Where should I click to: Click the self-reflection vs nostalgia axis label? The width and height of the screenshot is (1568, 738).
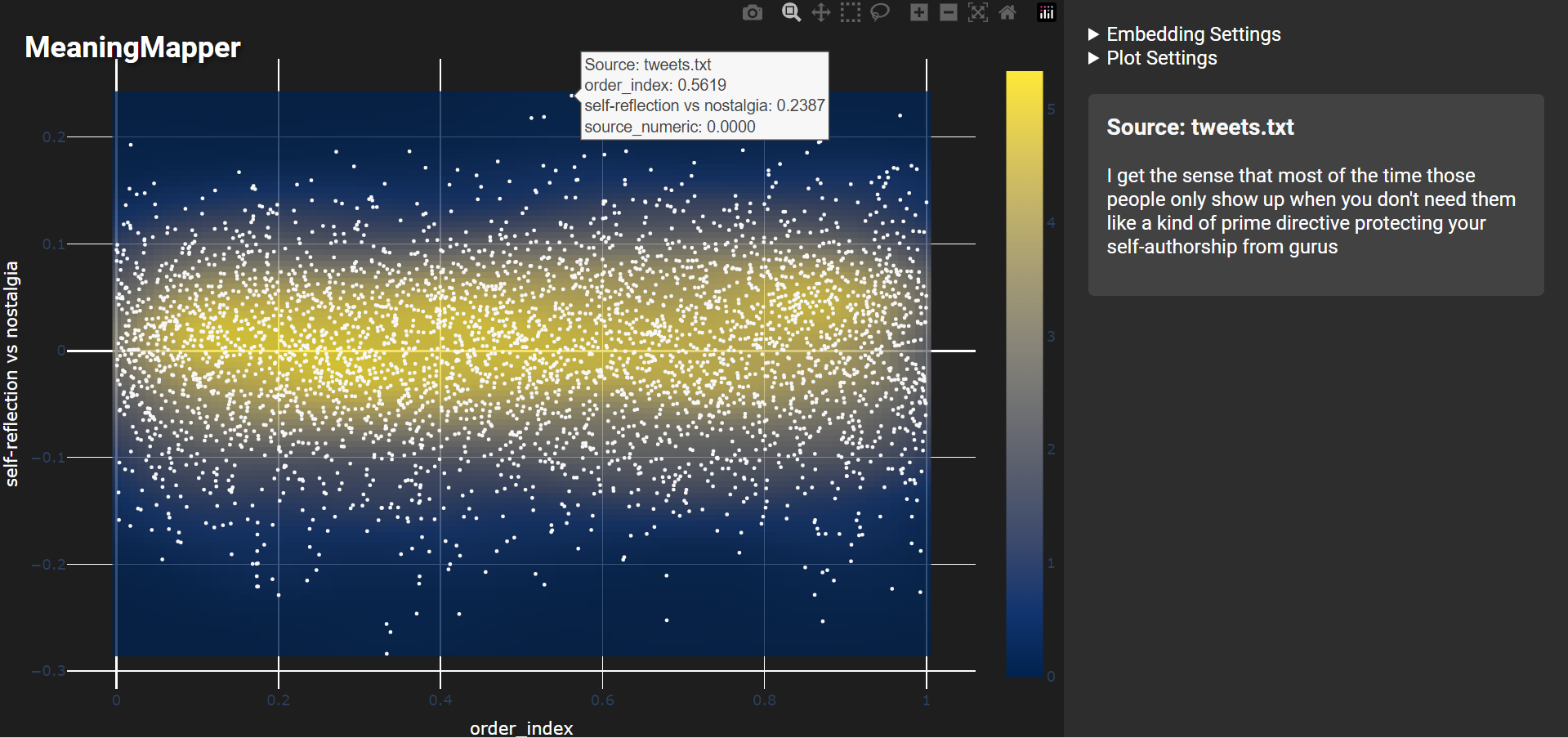(x=11, y=374)
